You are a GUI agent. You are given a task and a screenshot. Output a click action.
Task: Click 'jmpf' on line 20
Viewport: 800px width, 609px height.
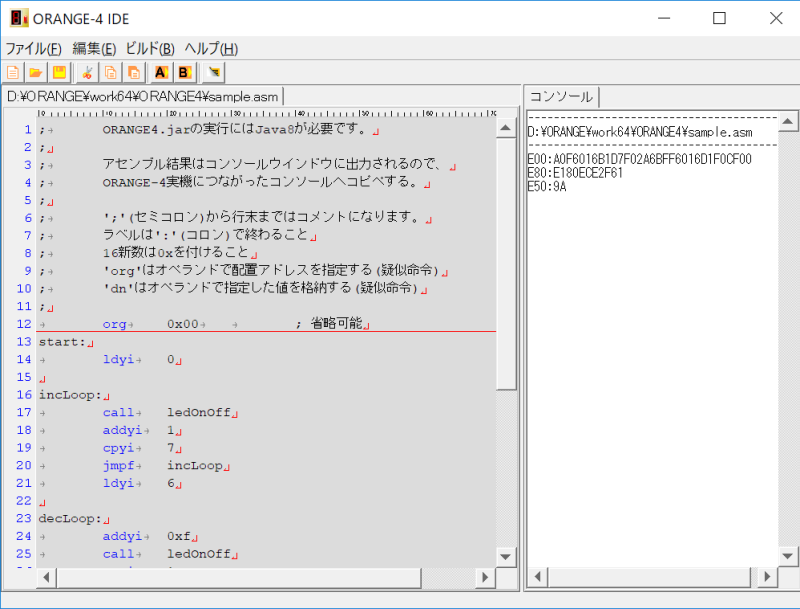coord(118,466)
